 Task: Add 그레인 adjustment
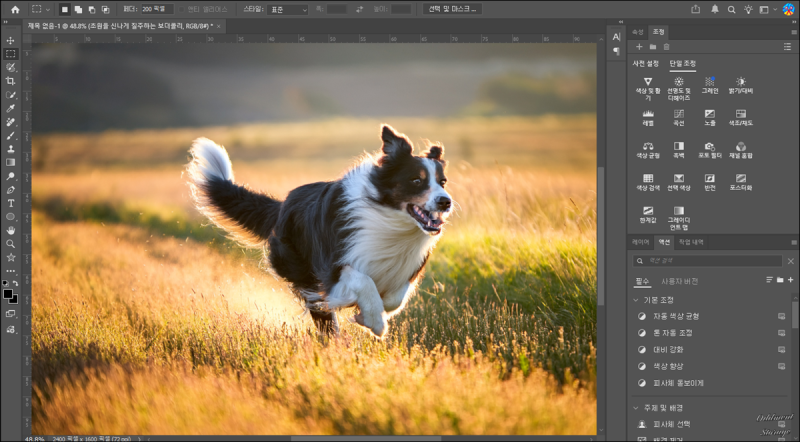pyautogui.click(x=710, y=85)
